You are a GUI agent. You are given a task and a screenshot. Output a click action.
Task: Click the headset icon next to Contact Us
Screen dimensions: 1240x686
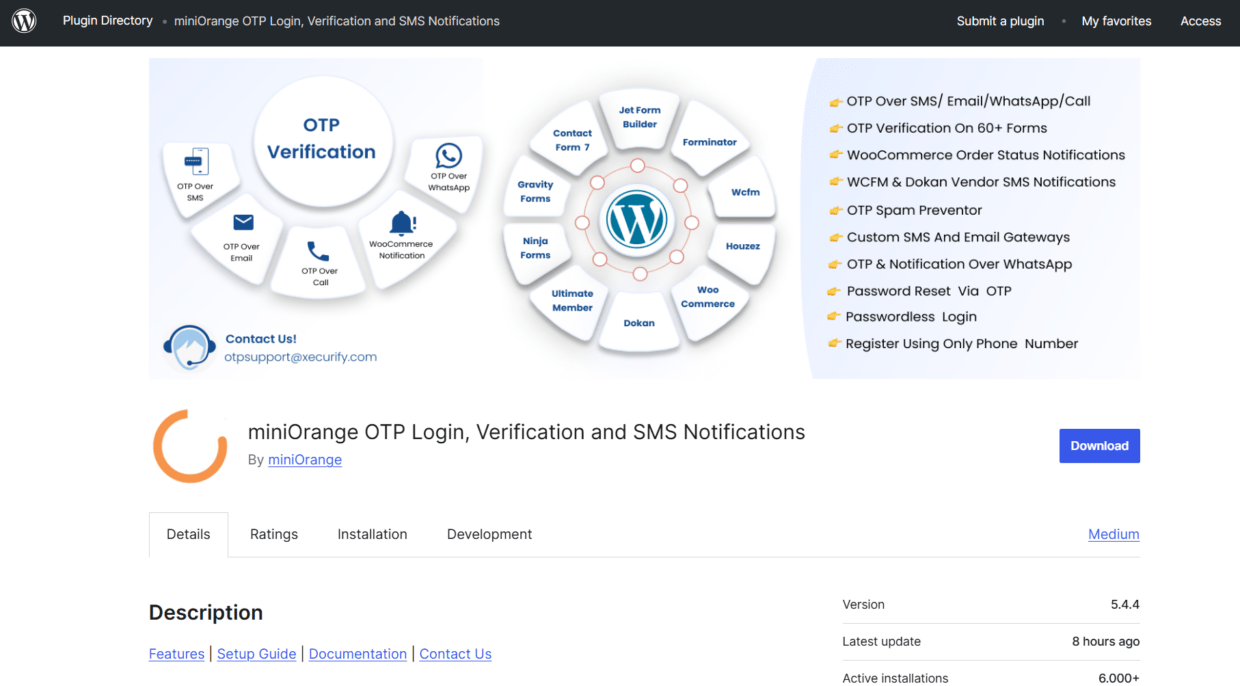pos(190,349)
